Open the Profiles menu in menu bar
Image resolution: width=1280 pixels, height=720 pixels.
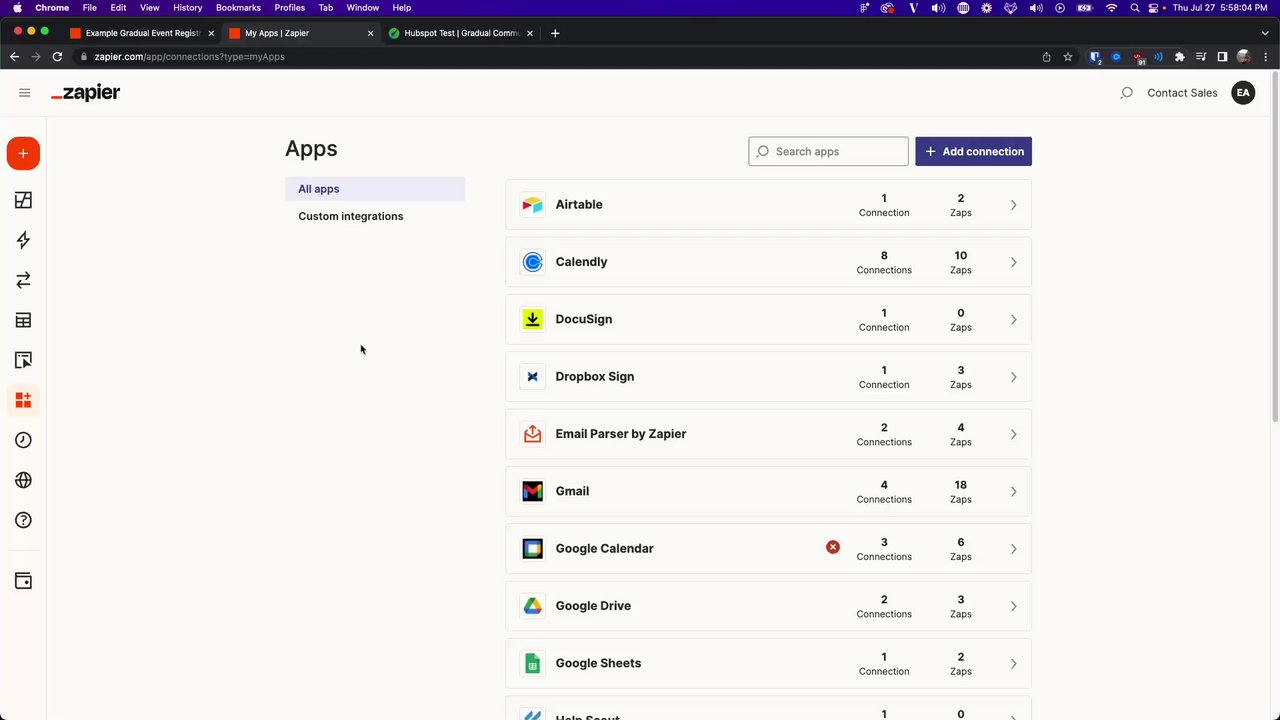pos(290,7)
